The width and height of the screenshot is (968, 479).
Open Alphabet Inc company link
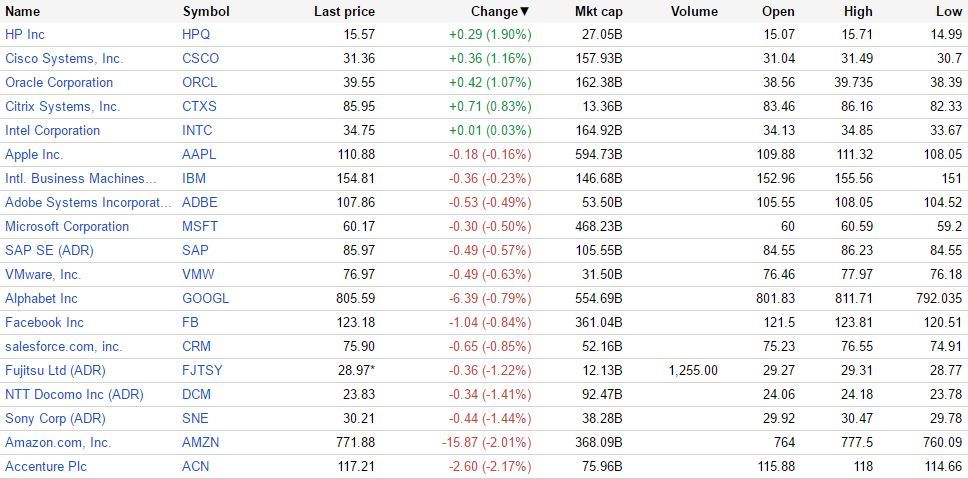[41, 298]
